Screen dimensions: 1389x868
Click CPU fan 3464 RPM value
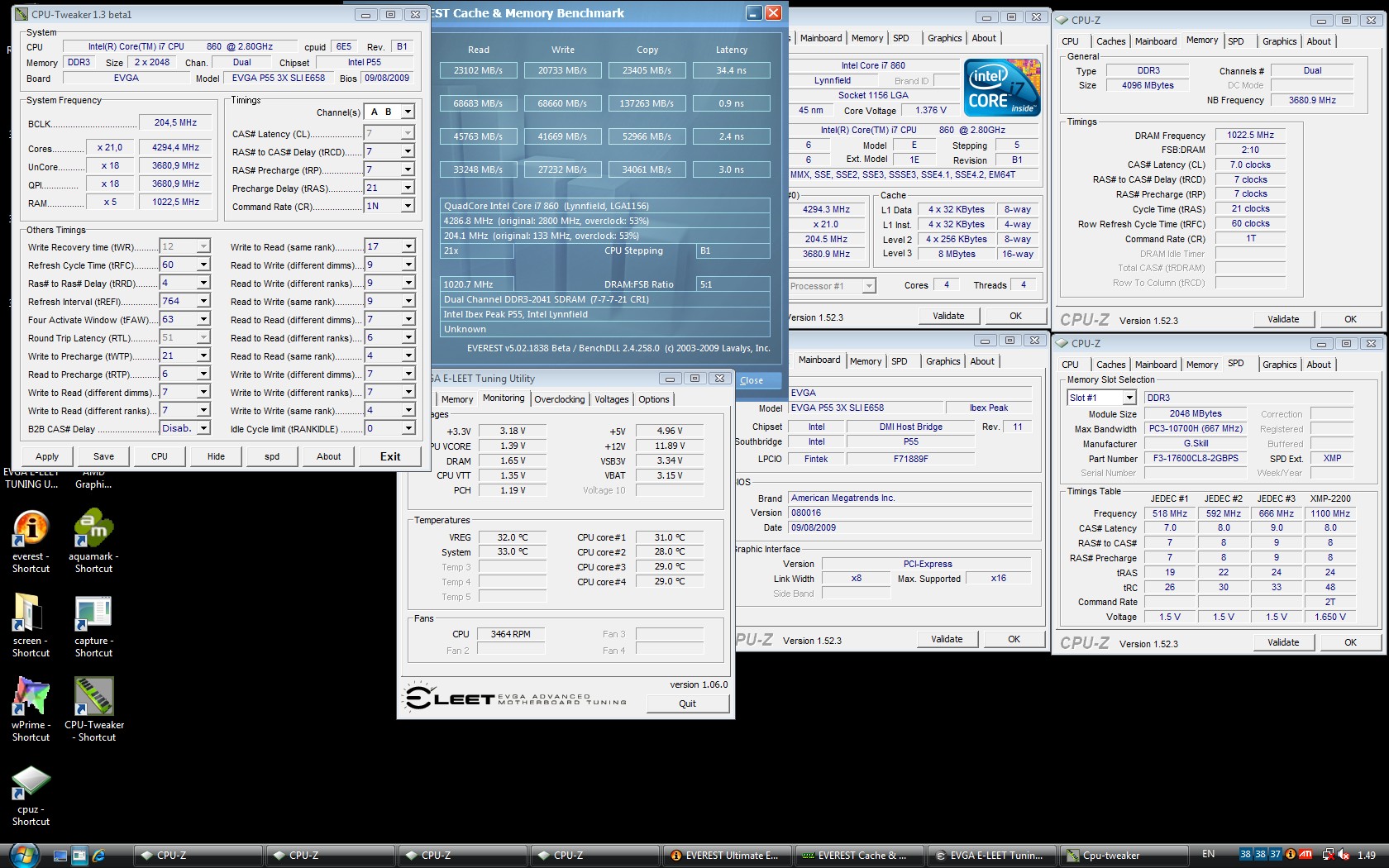coord(511,634)
